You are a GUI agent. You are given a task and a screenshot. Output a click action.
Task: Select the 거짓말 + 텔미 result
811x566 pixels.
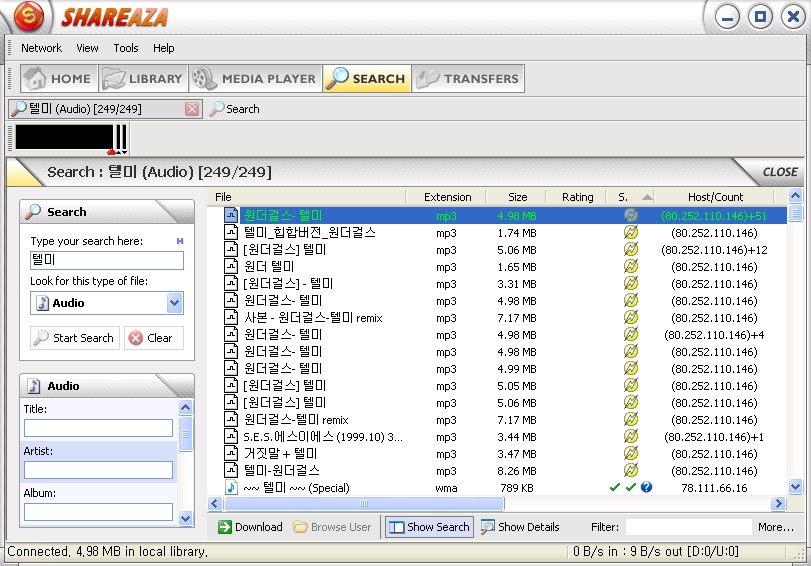(497, 454)
